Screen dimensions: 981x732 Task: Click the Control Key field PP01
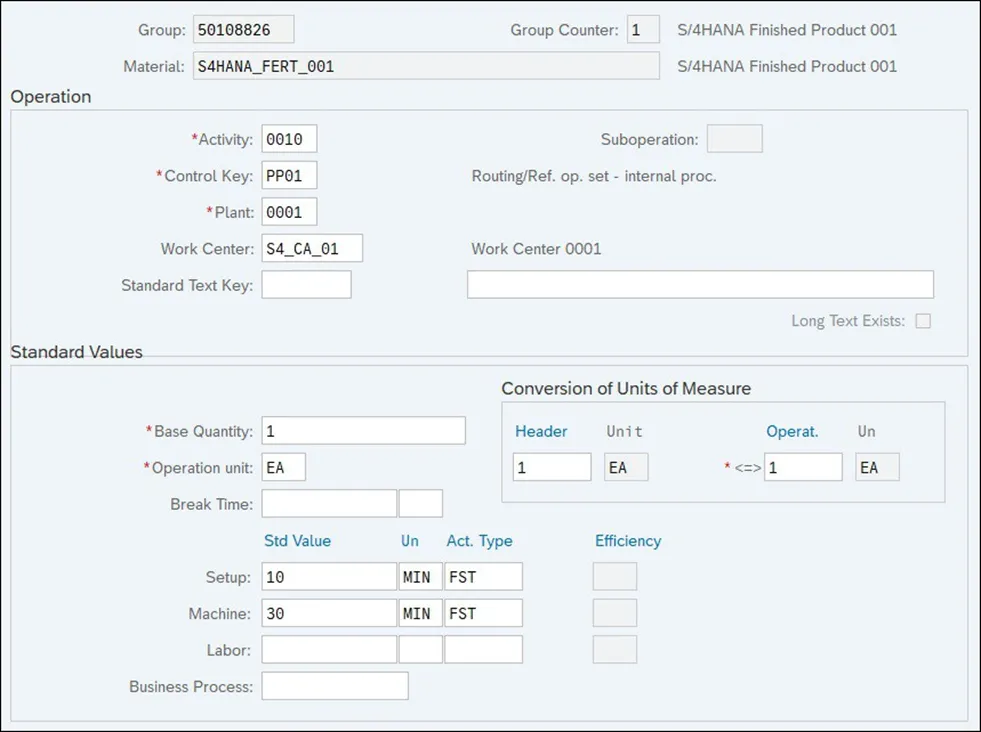tap(289, 176)
